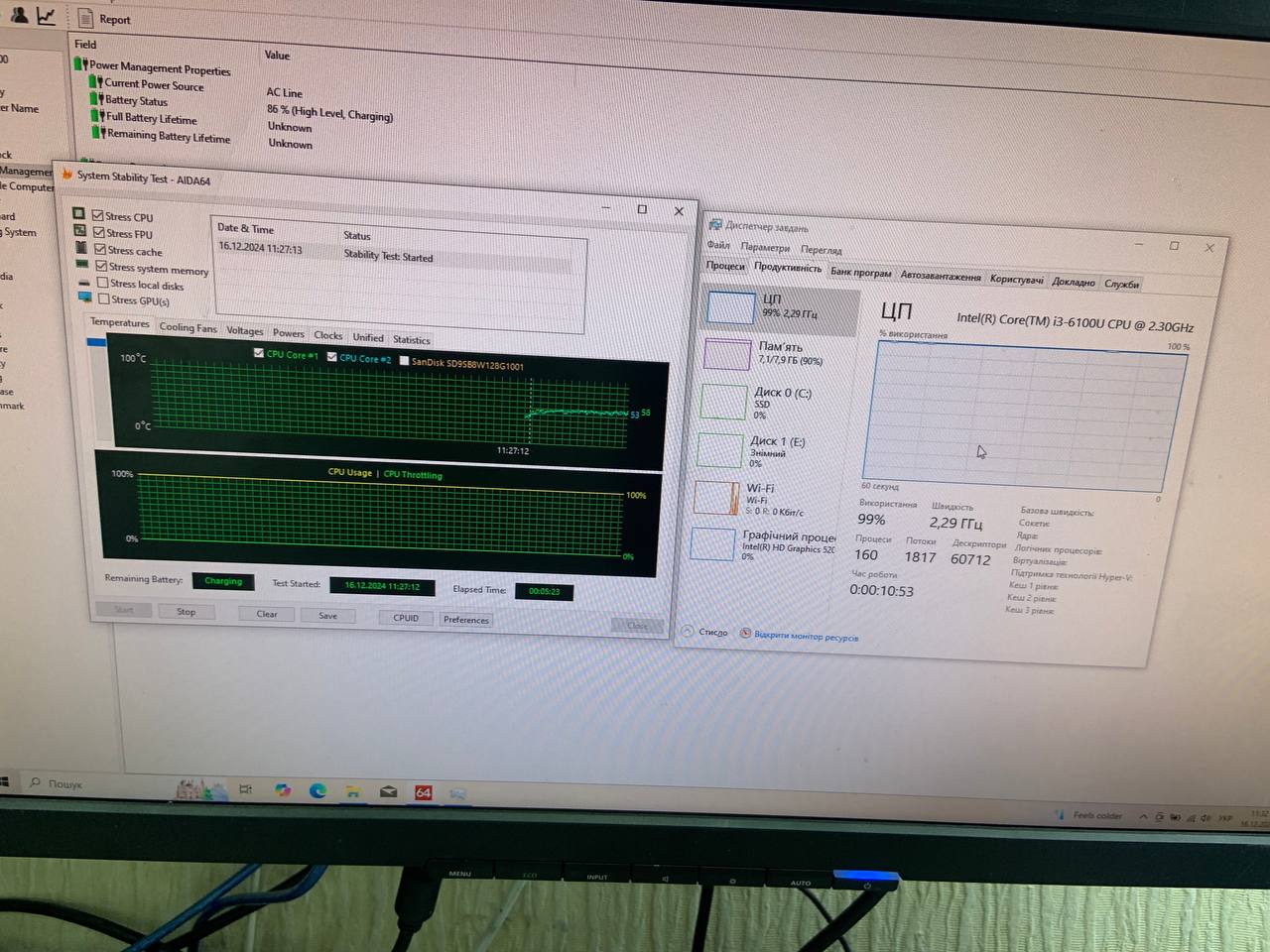This screenshot has height=952, width=1270.
Task: Open Task View from the taskbar
Action: click(x=245, y=789)
